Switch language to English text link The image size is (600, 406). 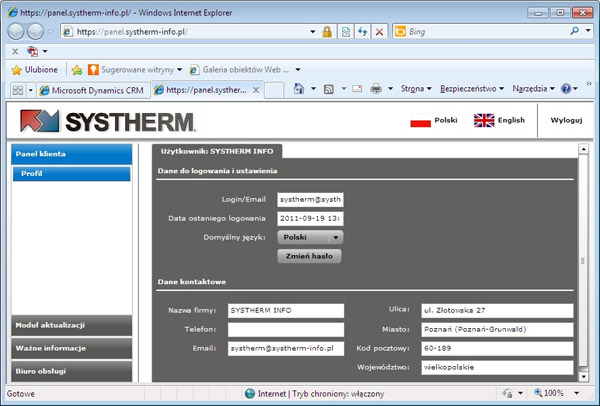point(511,120)
